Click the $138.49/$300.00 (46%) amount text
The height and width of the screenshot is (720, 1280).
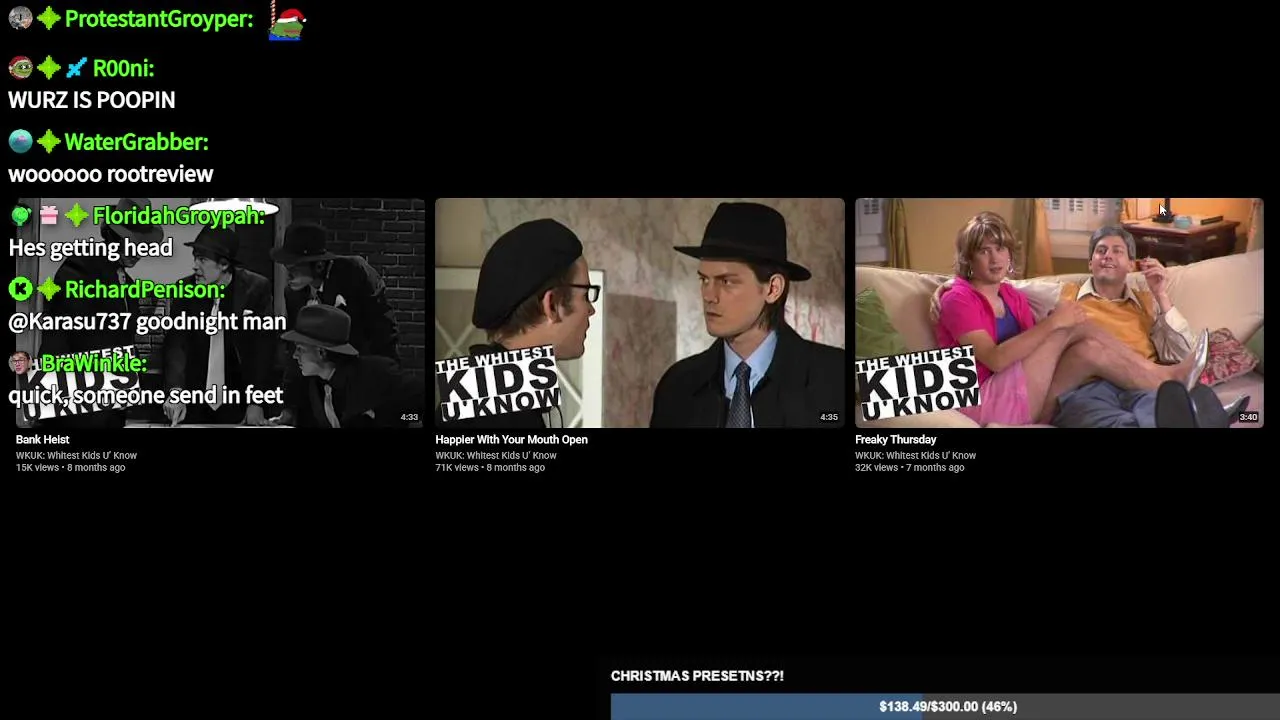coord(948,706)
